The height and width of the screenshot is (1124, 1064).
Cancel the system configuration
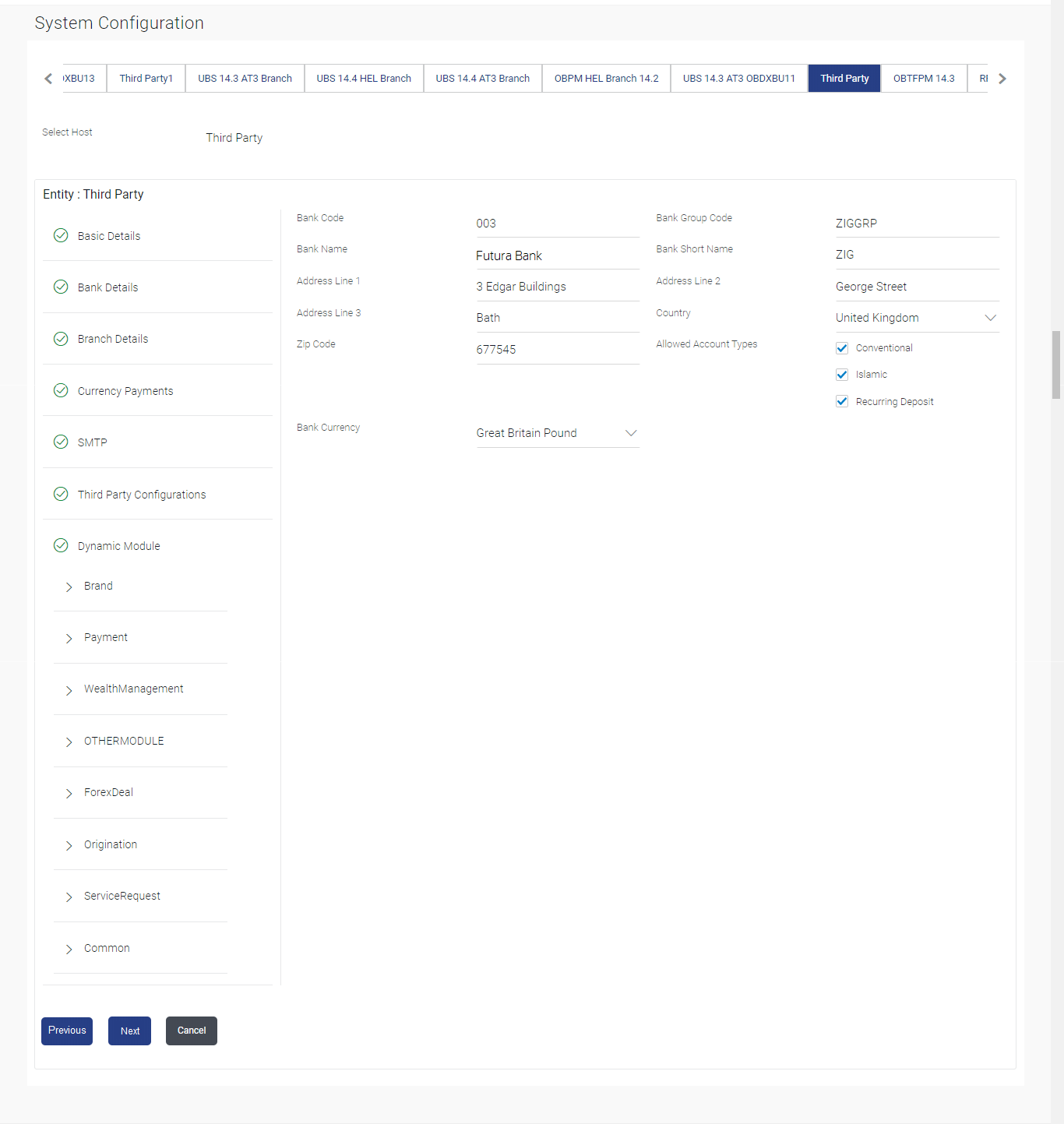click(192, 1031)
